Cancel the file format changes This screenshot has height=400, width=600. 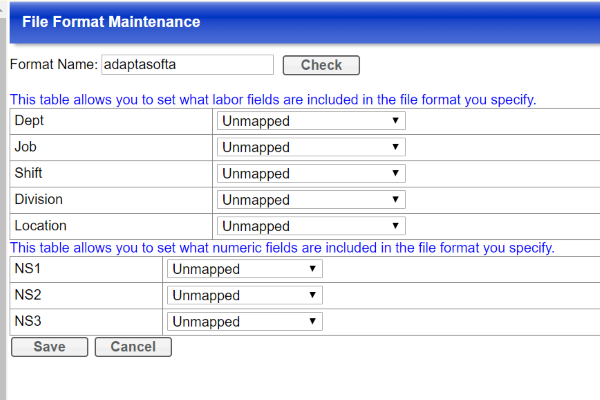point(133,347)
